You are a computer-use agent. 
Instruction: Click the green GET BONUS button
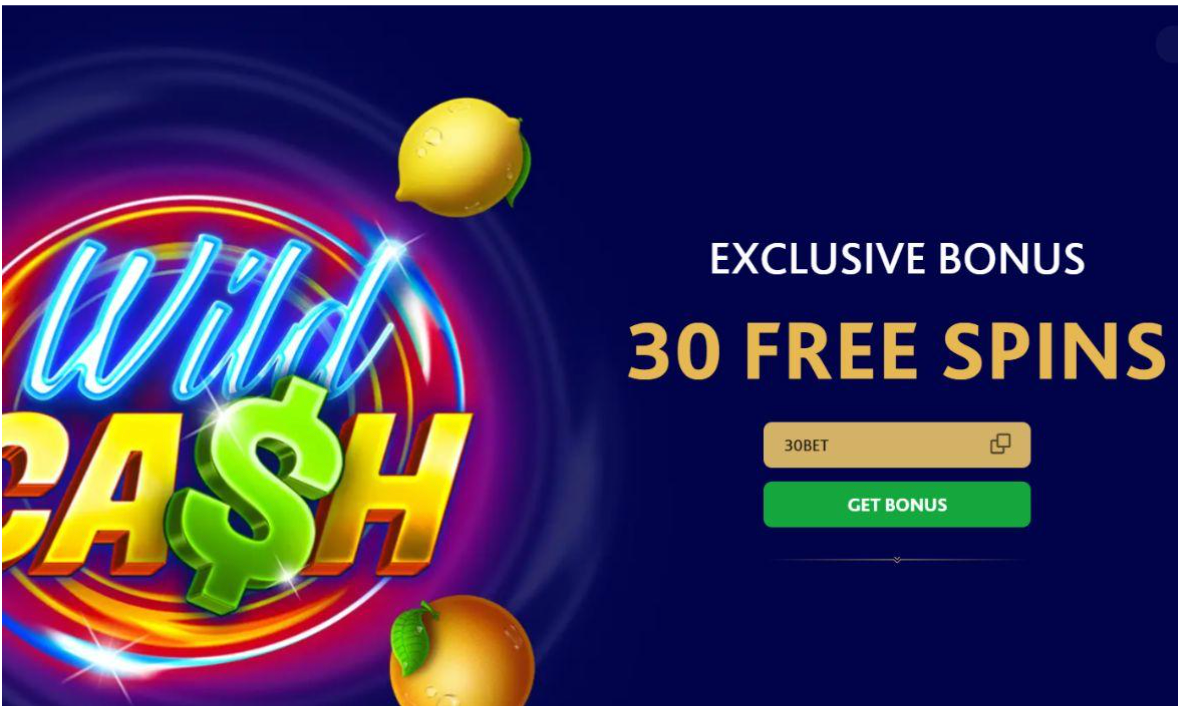tap(897, 505)
